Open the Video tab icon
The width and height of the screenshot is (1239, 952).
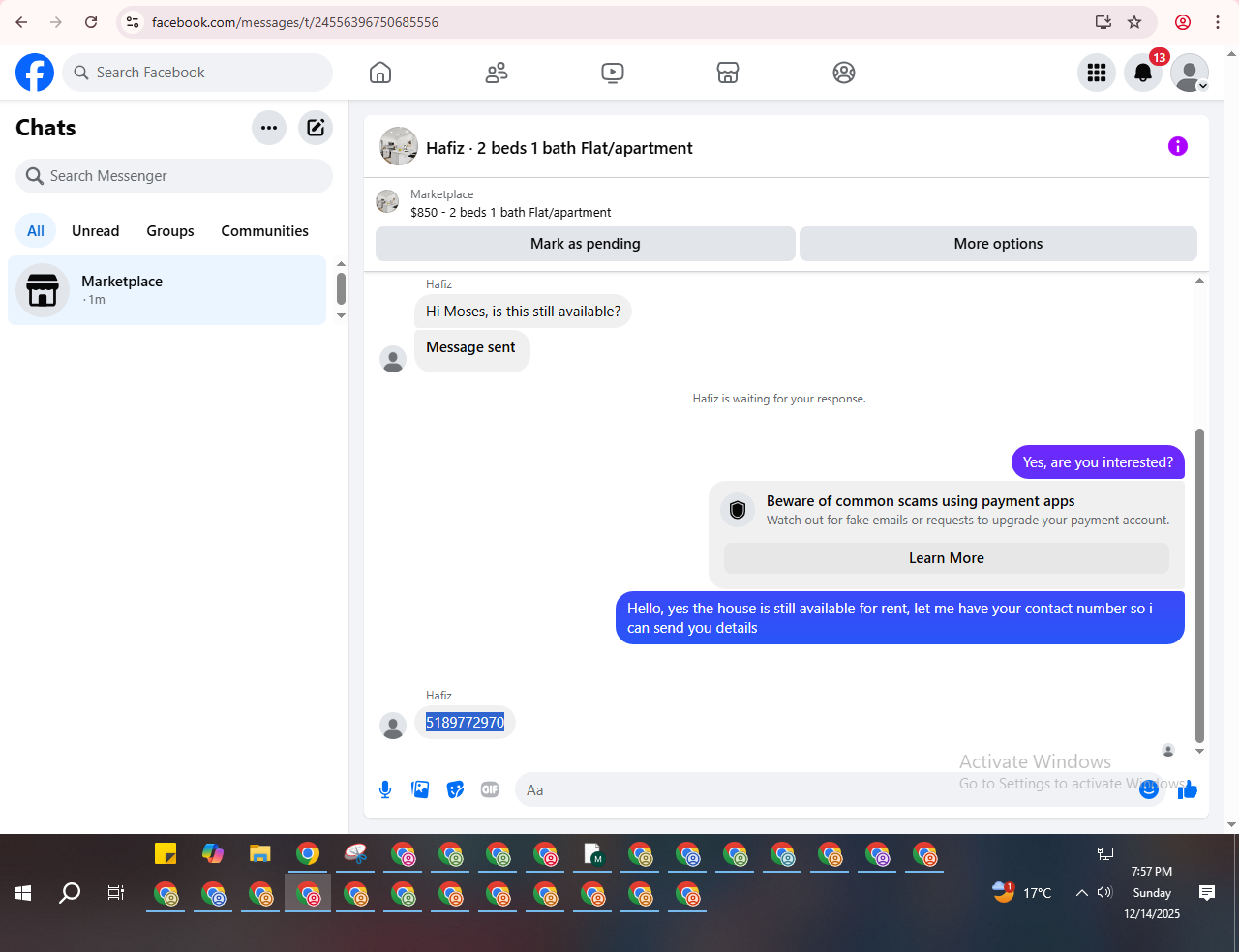coord(613,73)
